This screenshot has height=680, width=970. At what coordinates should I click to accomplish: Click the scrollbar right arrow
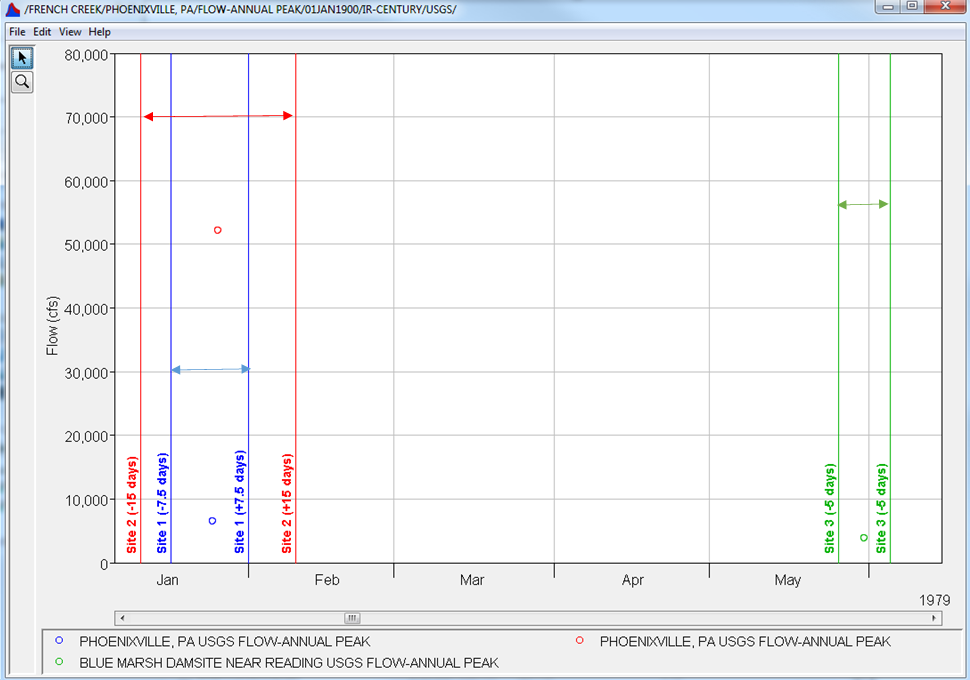tap(935, 618)
